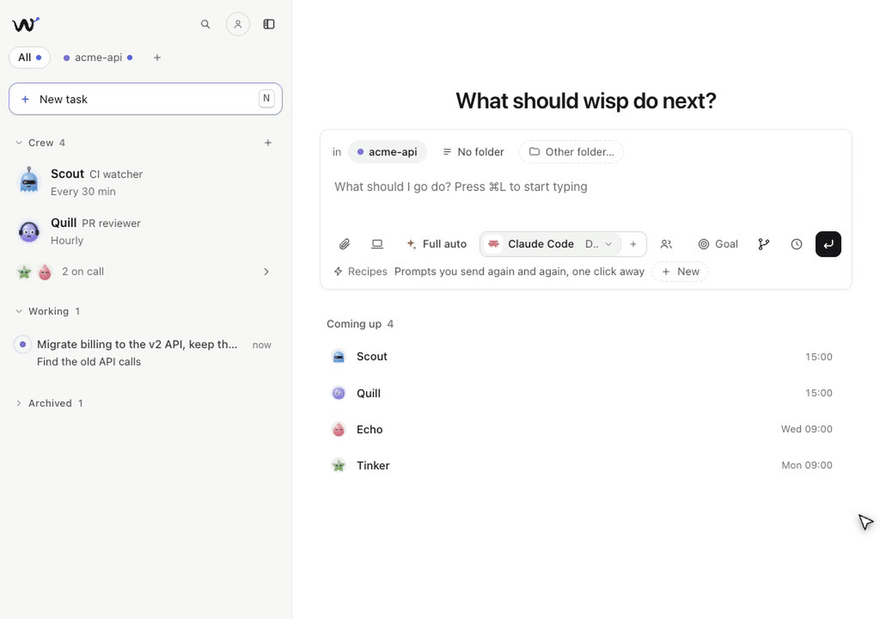Click the Recipes label
This screenshot has width=880, height=619.
[368, 272]
